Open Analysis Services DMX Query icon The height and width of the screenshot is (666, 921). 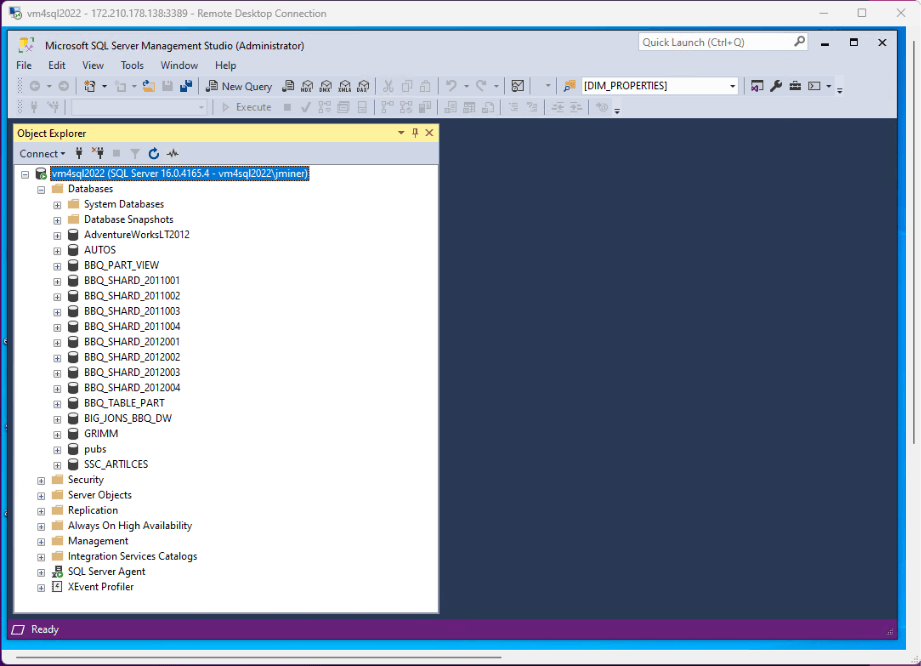[325, 86]
